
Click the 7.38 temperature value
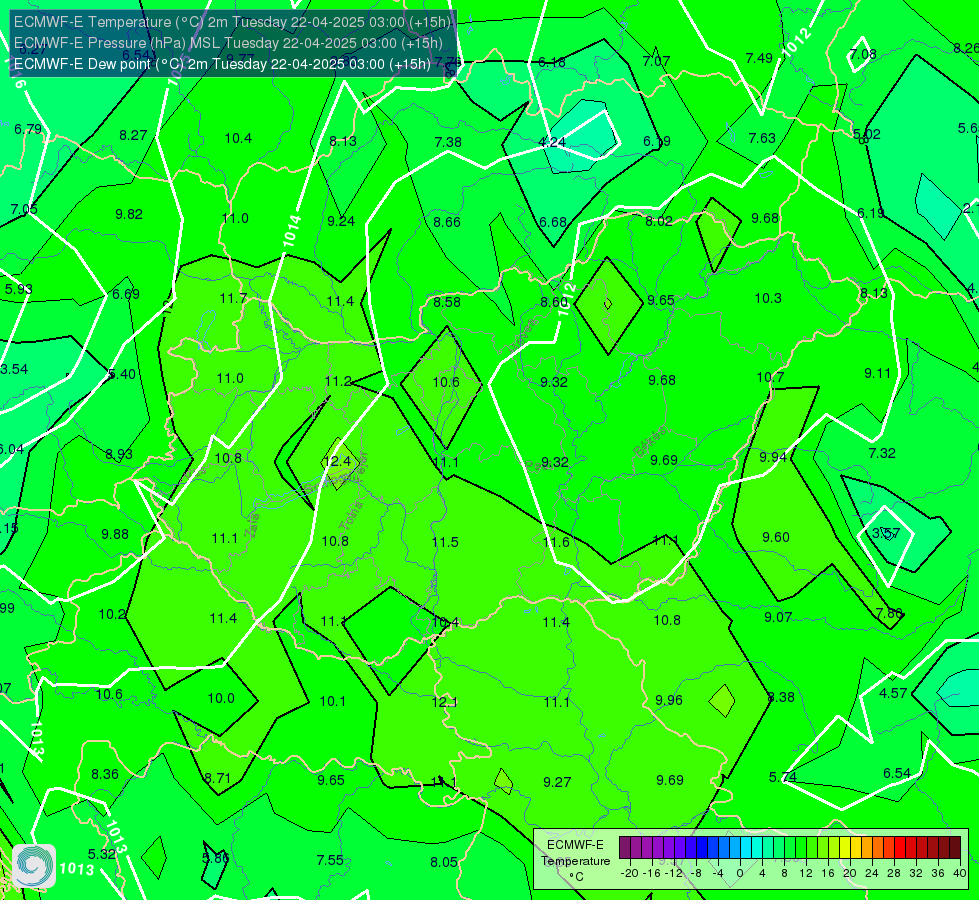point(448,142)
